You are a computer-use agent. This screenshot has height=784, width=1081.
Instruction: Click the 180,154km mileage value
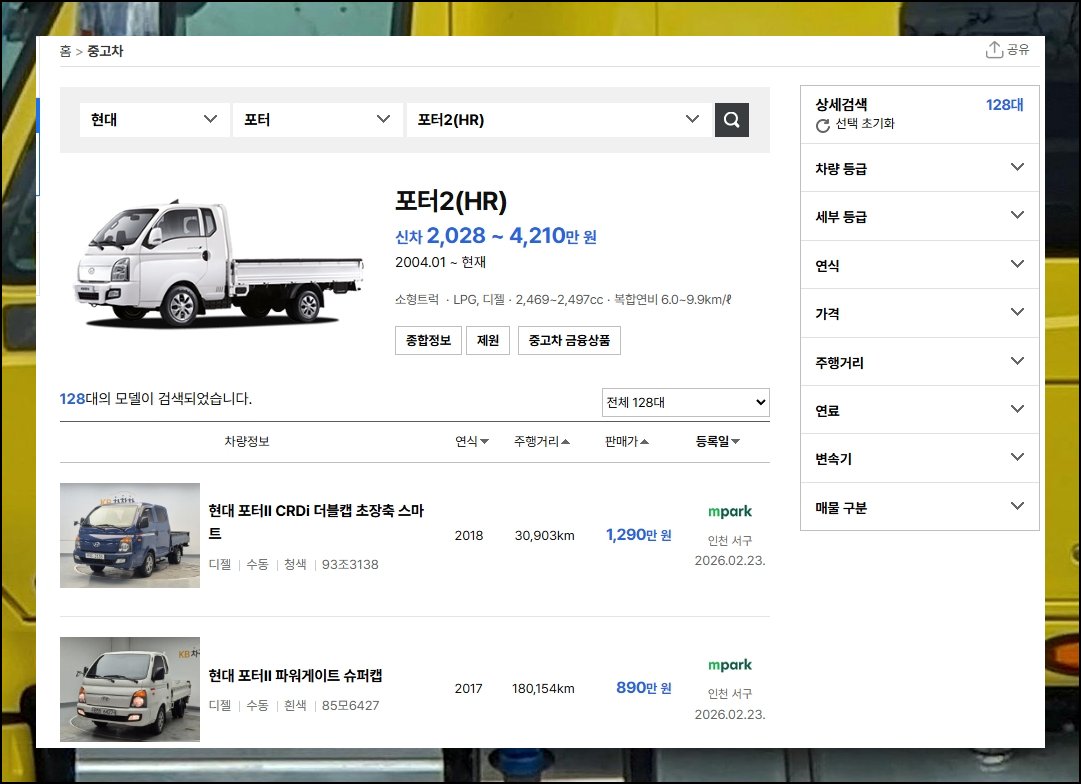coord(543,689)
